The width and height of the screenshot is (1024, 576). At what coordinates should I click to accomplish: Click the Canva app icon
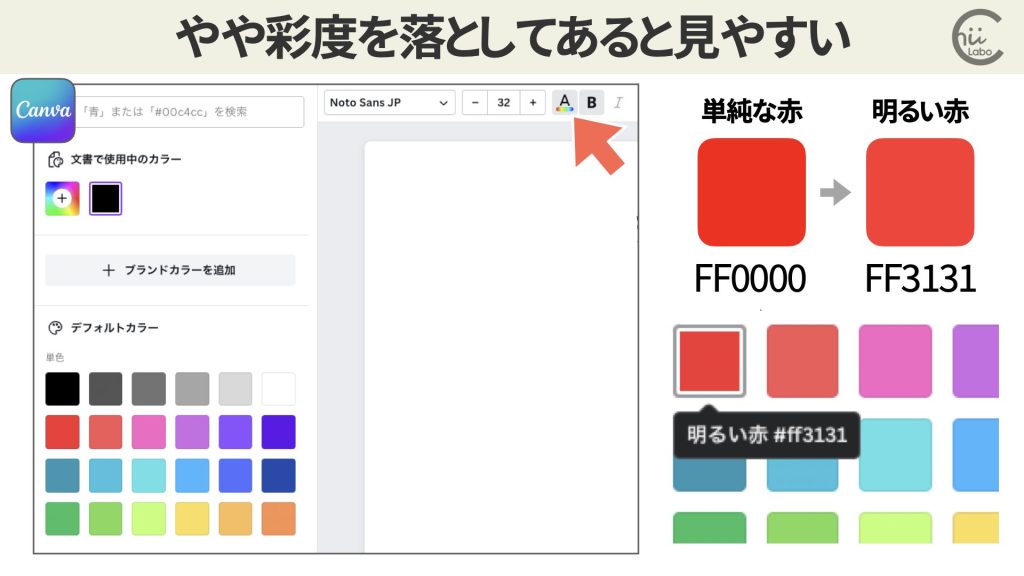43,112
